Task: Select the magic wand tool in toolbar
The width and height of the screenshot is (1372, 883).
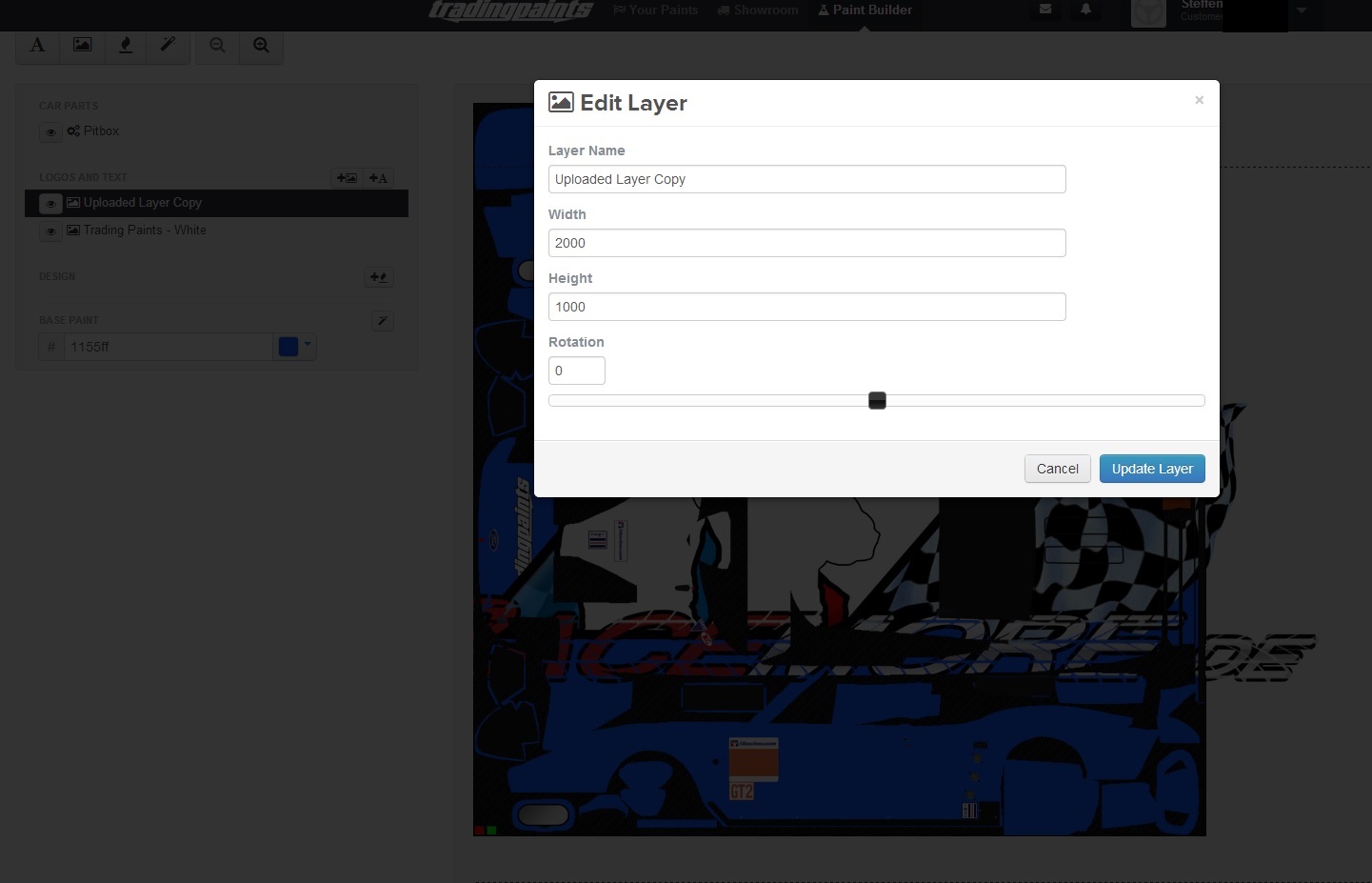Action: point(168,46)
